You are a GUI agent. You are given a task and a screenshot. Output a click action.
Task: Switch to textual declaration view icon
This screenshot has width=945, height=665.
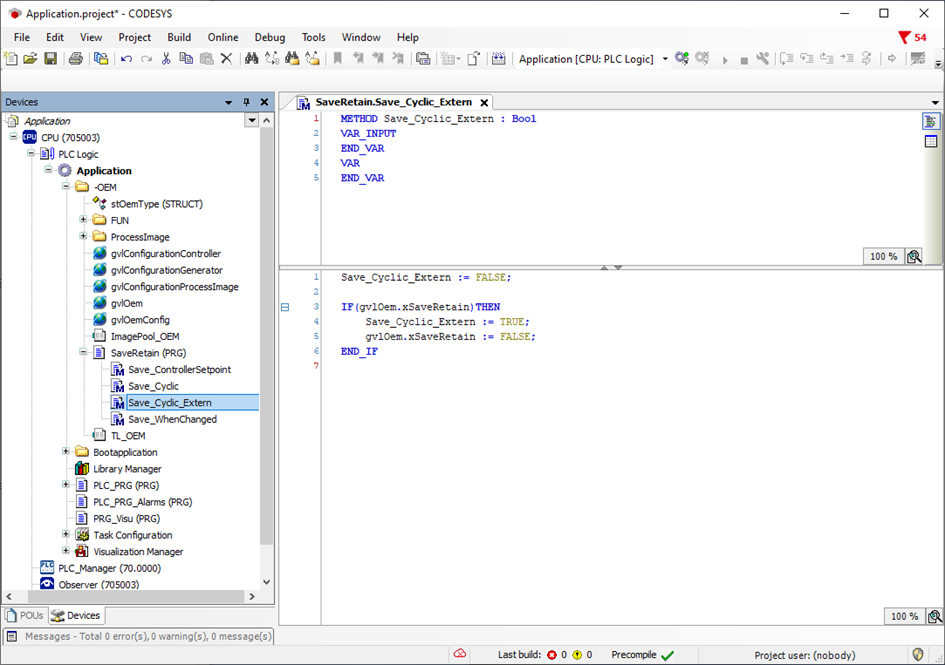click(x=931, y=121)
